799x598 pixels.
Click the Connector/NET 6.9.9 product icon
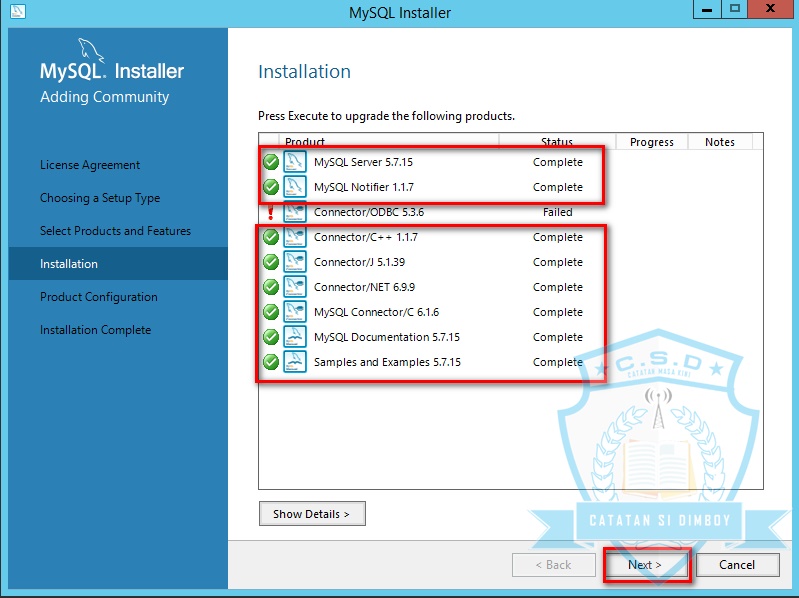(295, 287)
